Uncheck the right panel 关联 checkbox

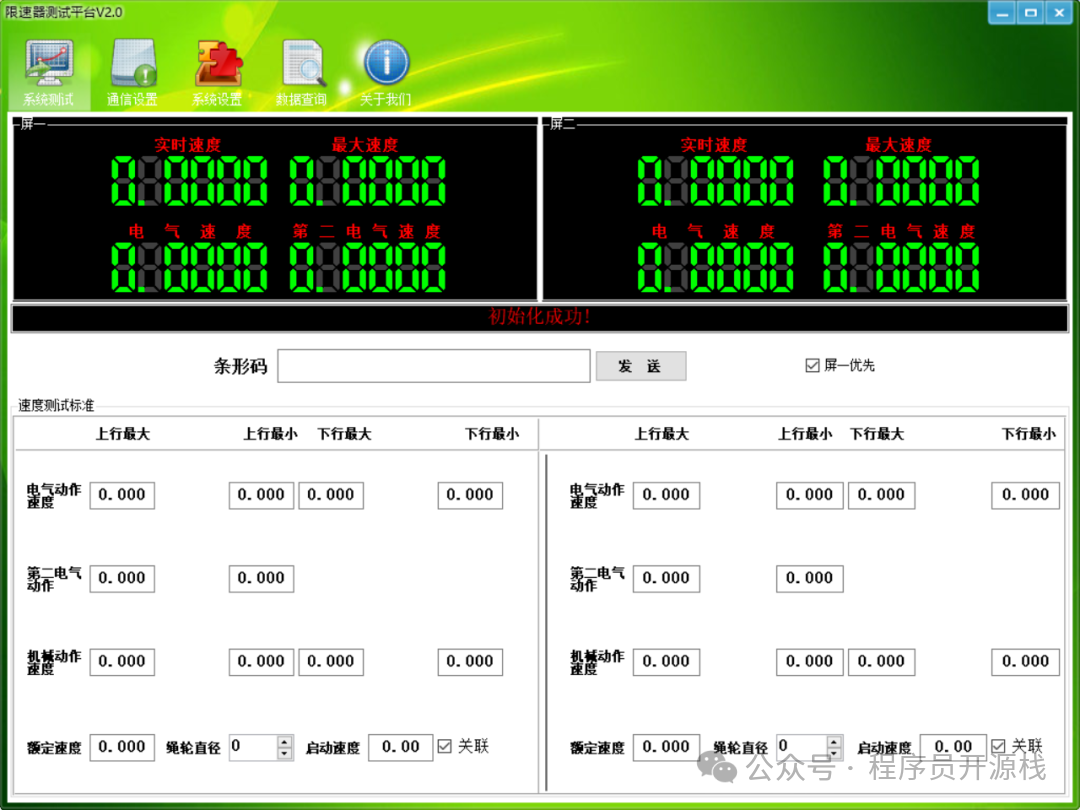pos(998,746)
